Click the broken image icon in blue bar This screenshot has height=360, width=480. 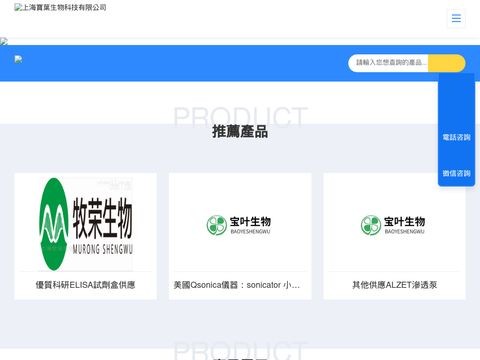pyautogui.click(x=18, y=60)
